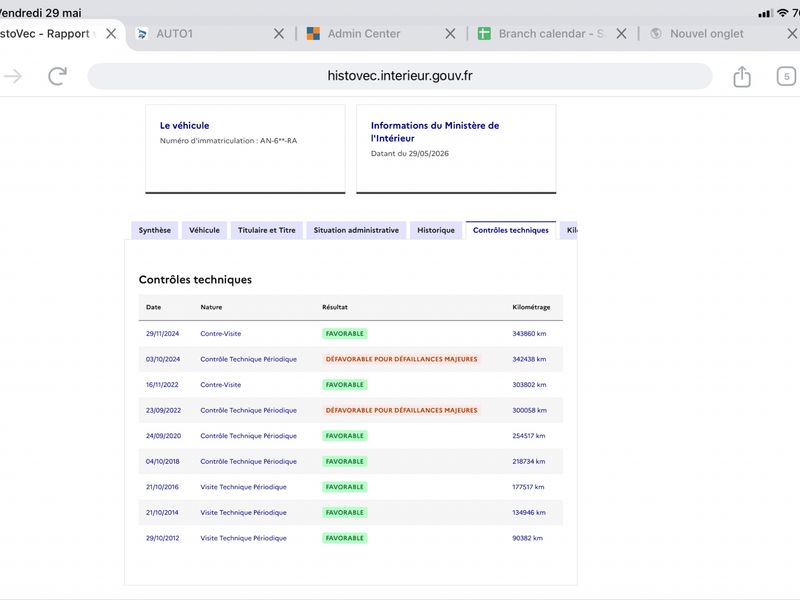Screen dimensions: 800x600
Task: Close the Admin Center tab
Action: [x=450, y=34]
